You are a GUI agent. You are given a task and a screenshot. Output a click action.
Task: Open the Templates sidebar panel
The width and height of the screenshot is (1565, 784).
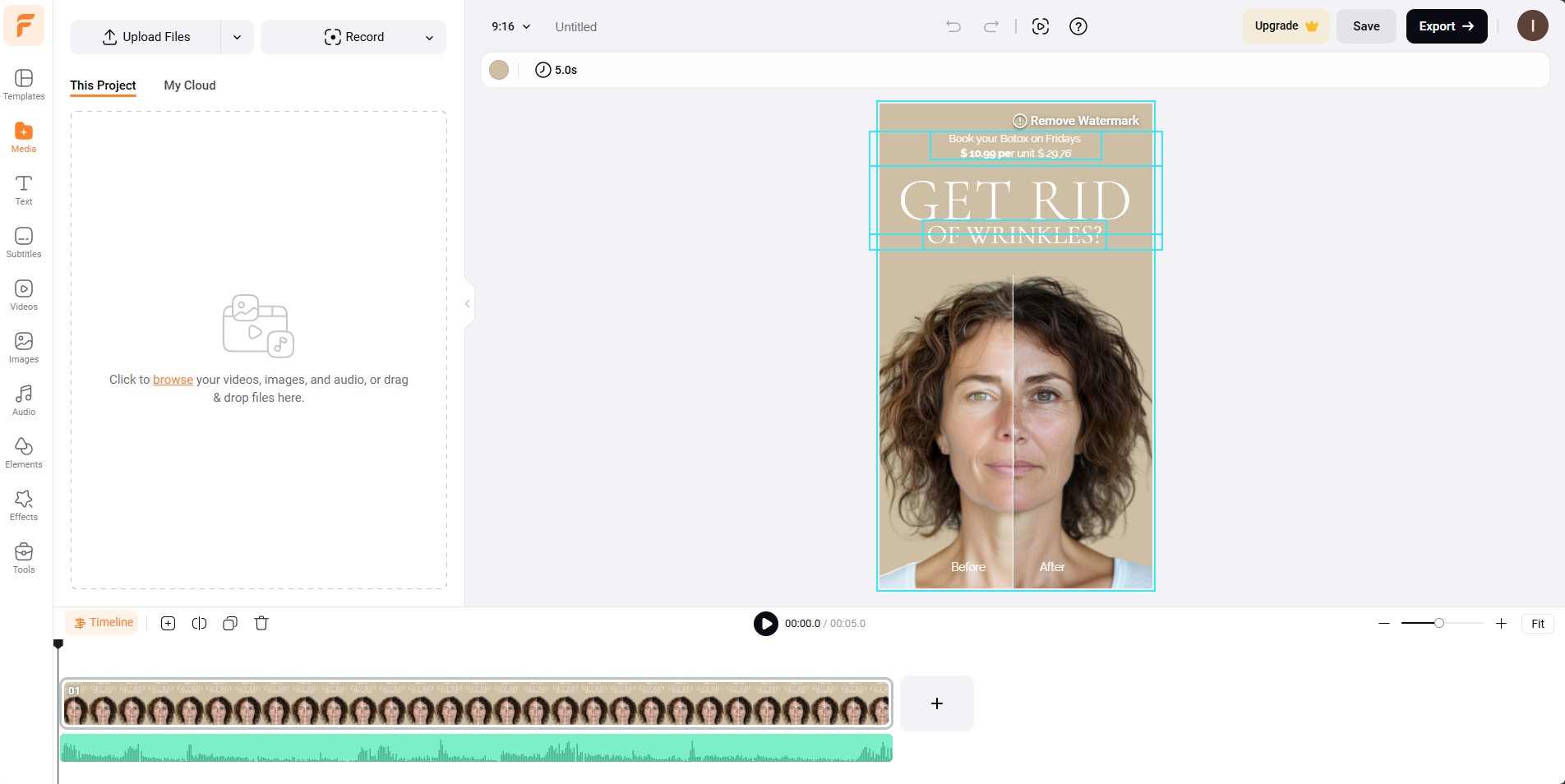point(24,85)
